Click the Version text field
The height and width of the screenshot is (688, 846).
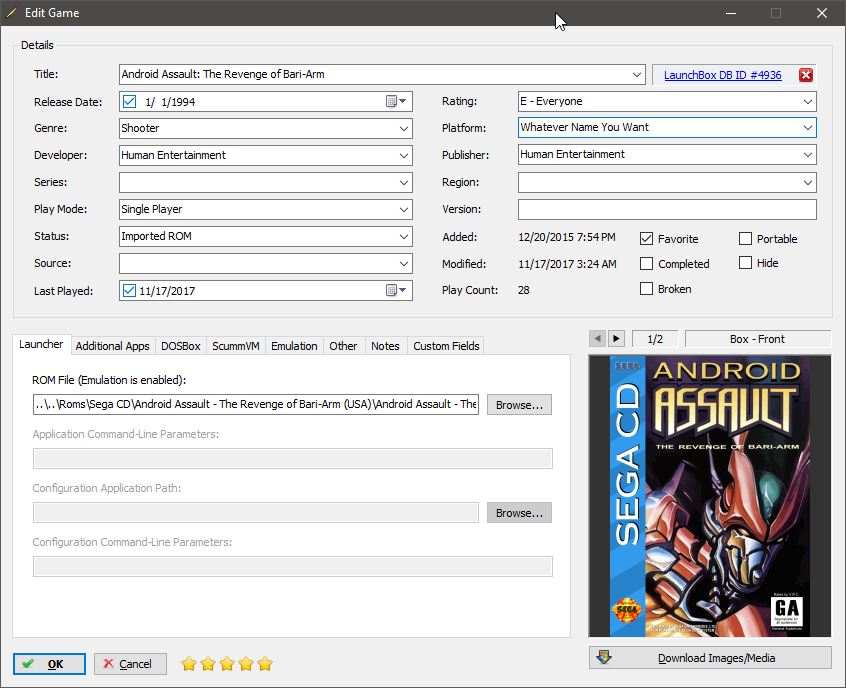tap(667, 209)
